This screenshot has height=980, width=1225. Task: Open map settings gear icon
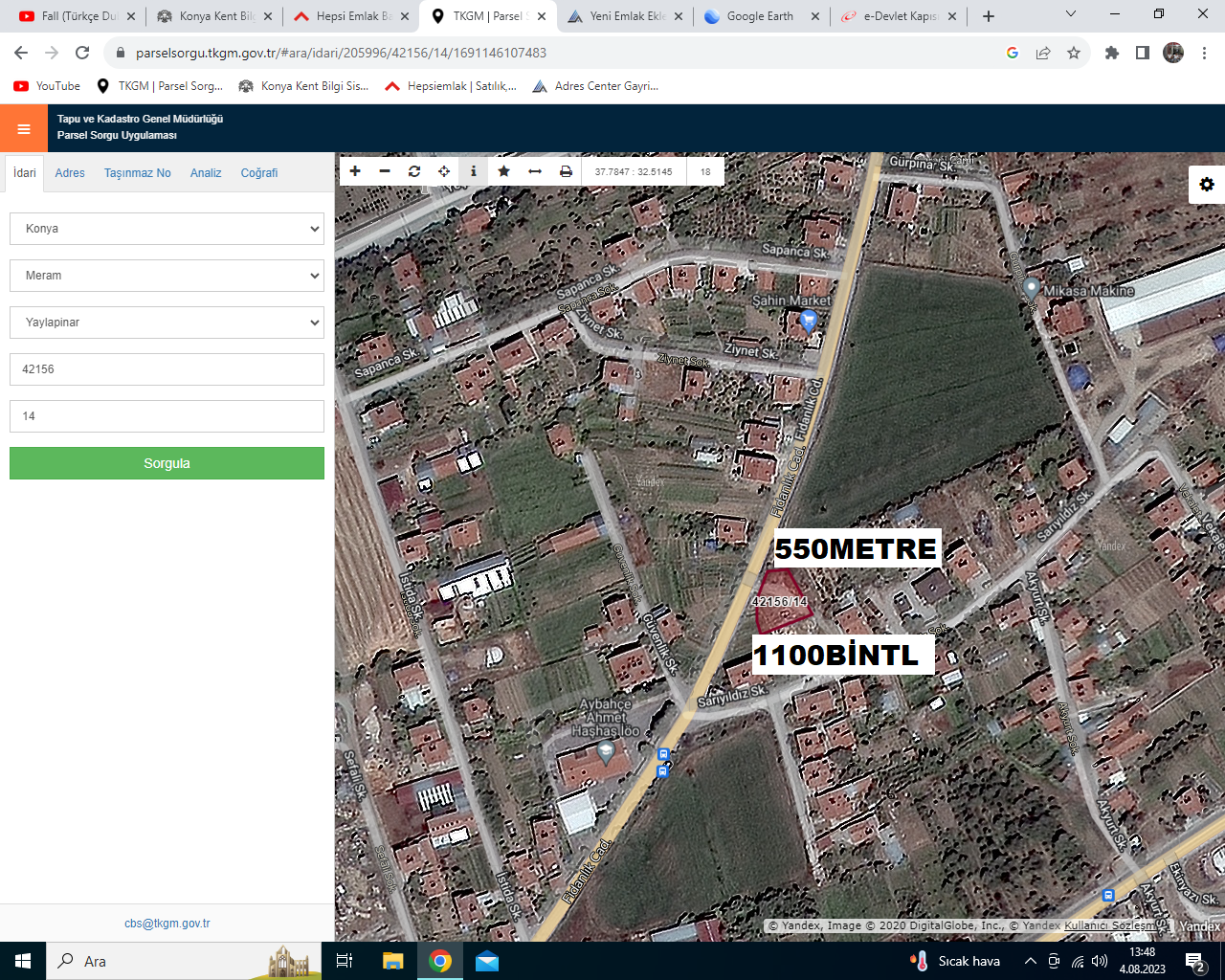[1207, 184]
